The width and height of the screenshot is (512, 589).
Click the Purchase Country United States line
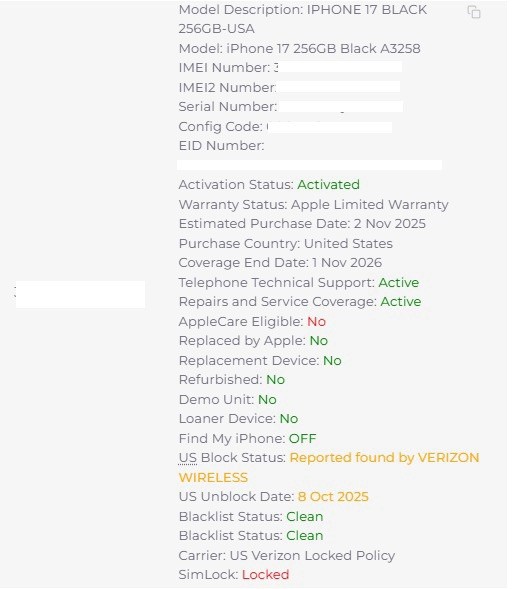coord(285,243)
